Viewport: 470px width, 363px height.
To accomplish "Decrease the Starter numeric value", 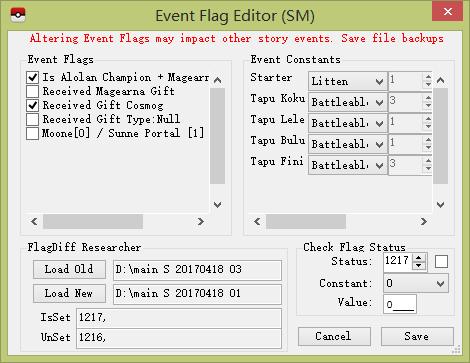I will (x=428, y=85).
